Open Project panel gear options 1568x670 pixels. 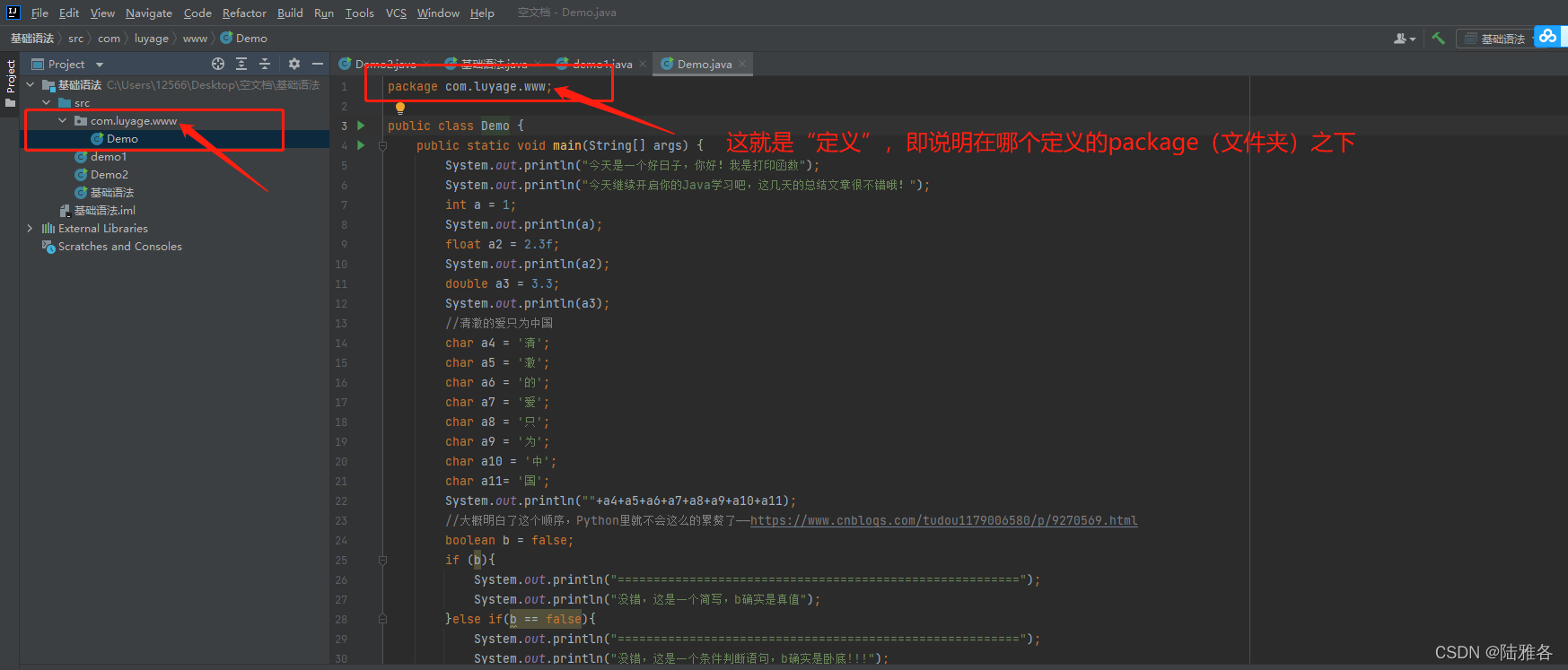pyautogui.click(x=294, y=64)
